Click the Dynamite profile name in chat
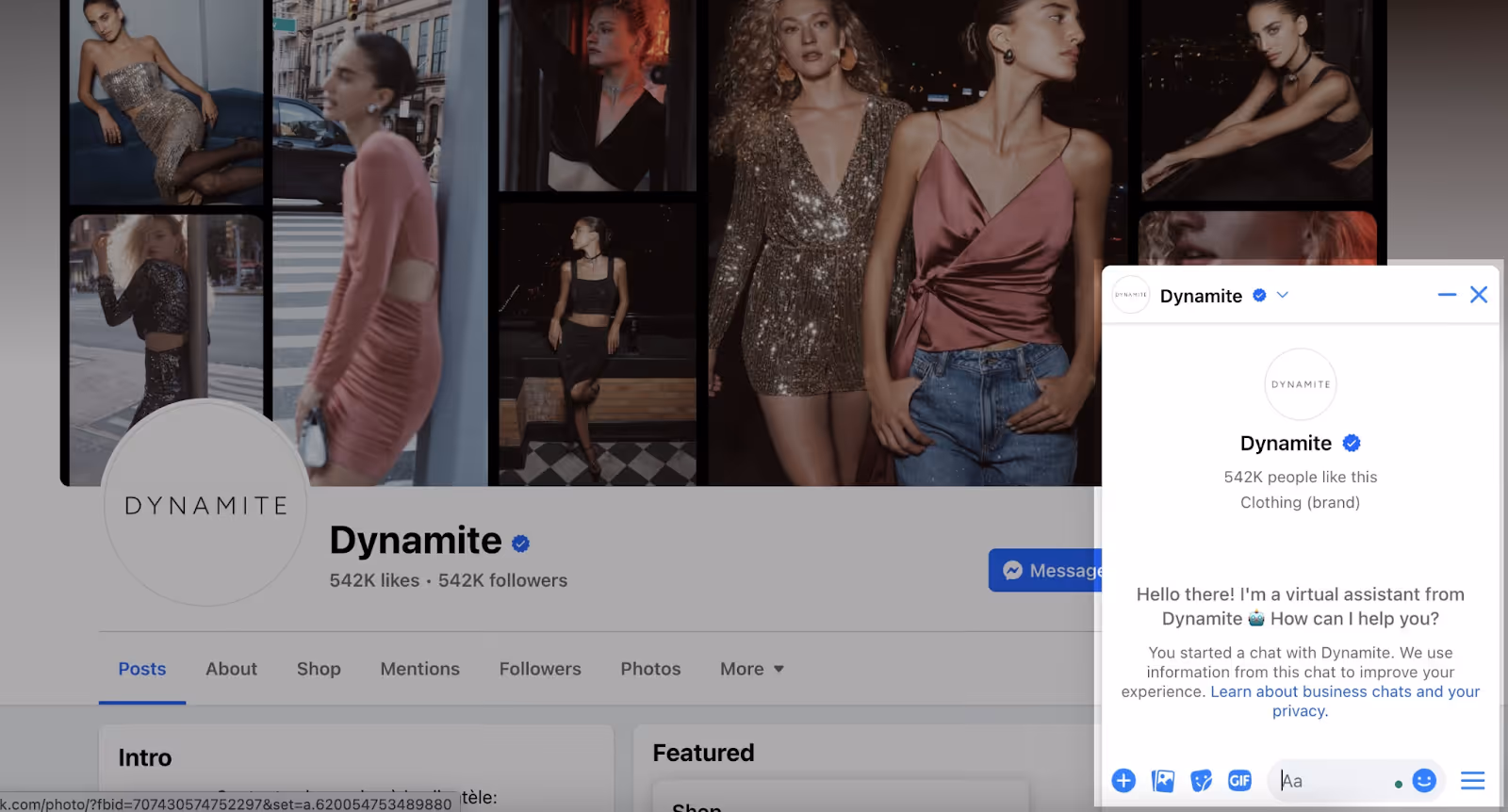The width and height of the screenshot is (1508, 812). point(1286,444)
